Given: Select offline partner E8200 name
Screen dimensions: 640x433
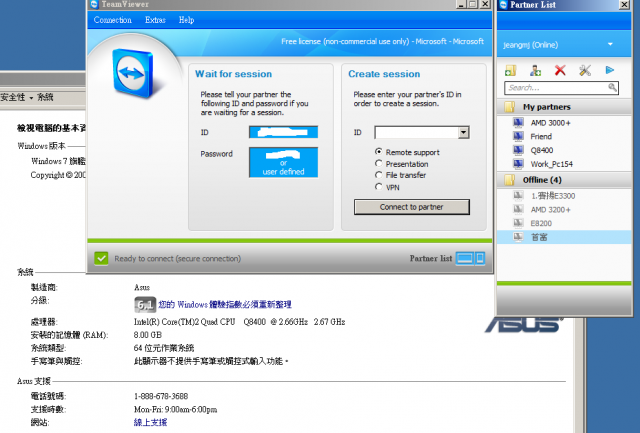Looking at the screenshot, I should click(x=541, y=224).
